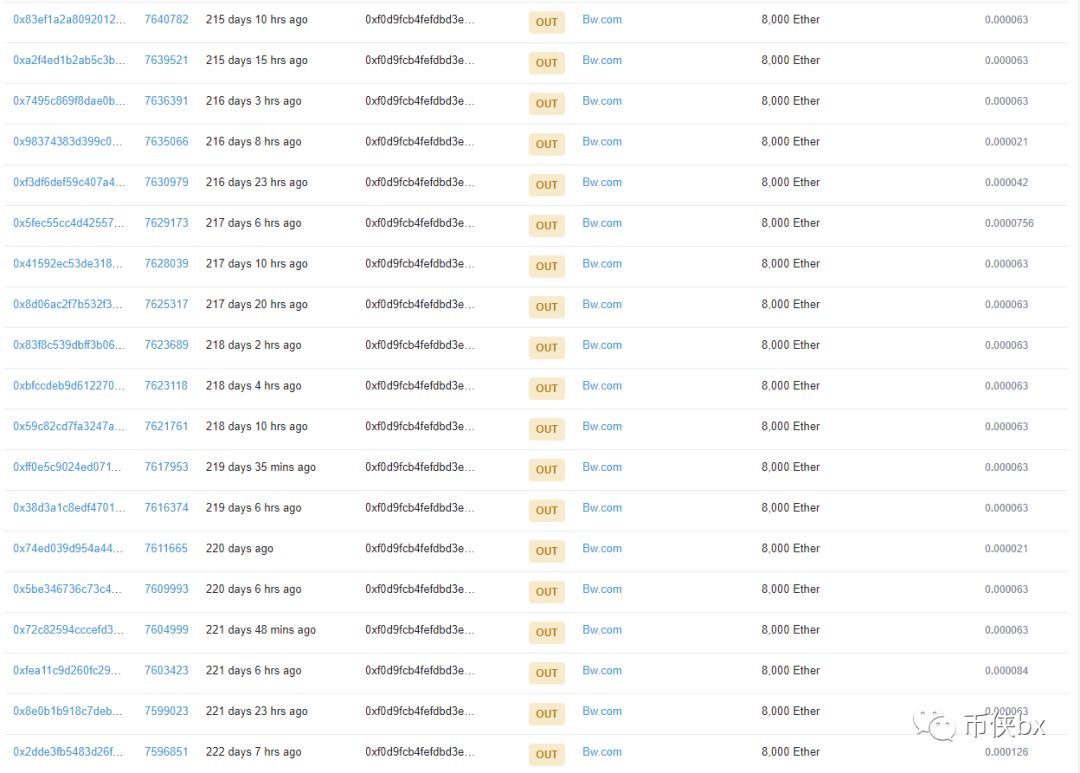
Task: View block 7625317
Action: (x=166, y=304)
